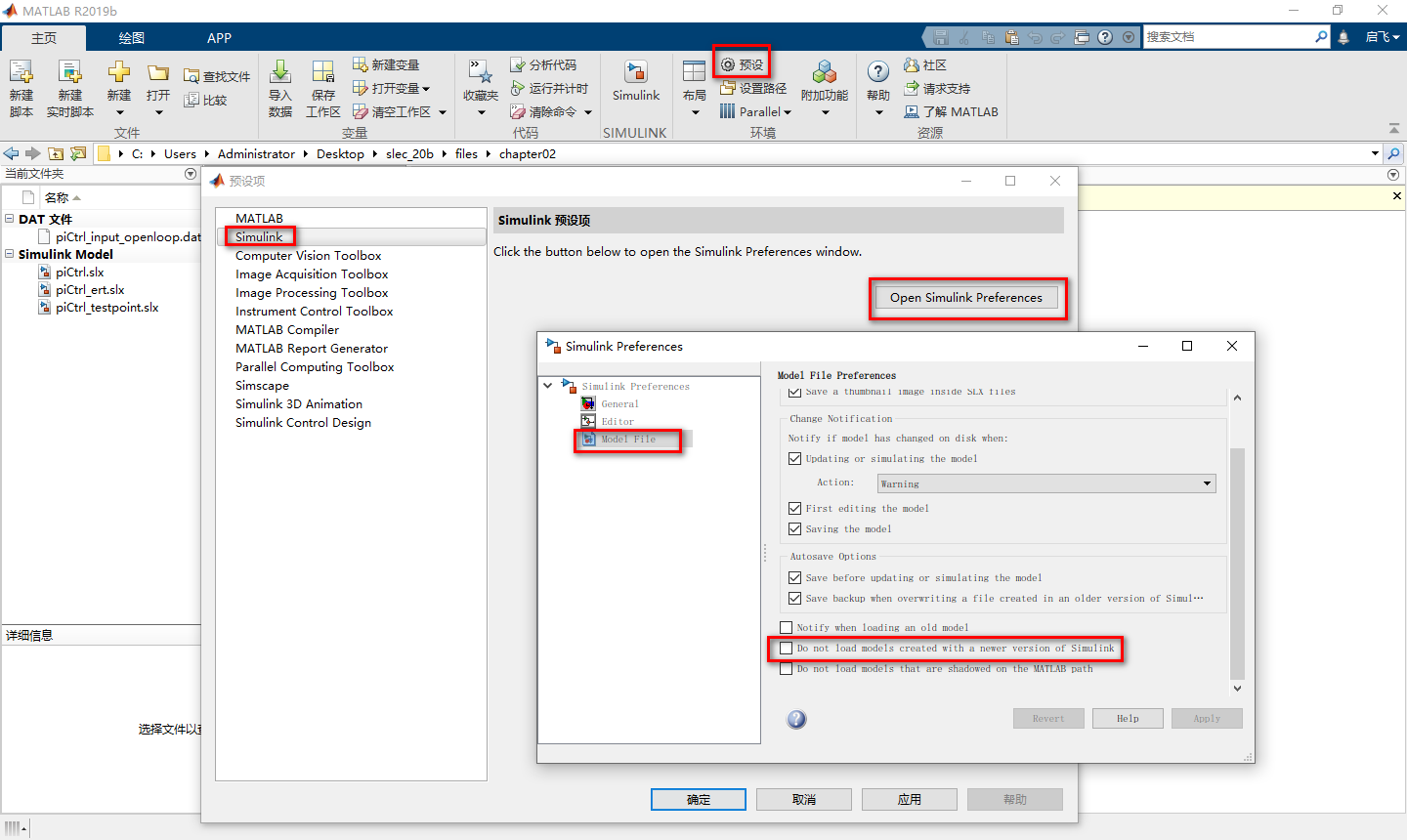This screenshot has width=1407, height=840.
Task: Expand the 打开变量 dropdown arrow
Action: pos(426,89)
